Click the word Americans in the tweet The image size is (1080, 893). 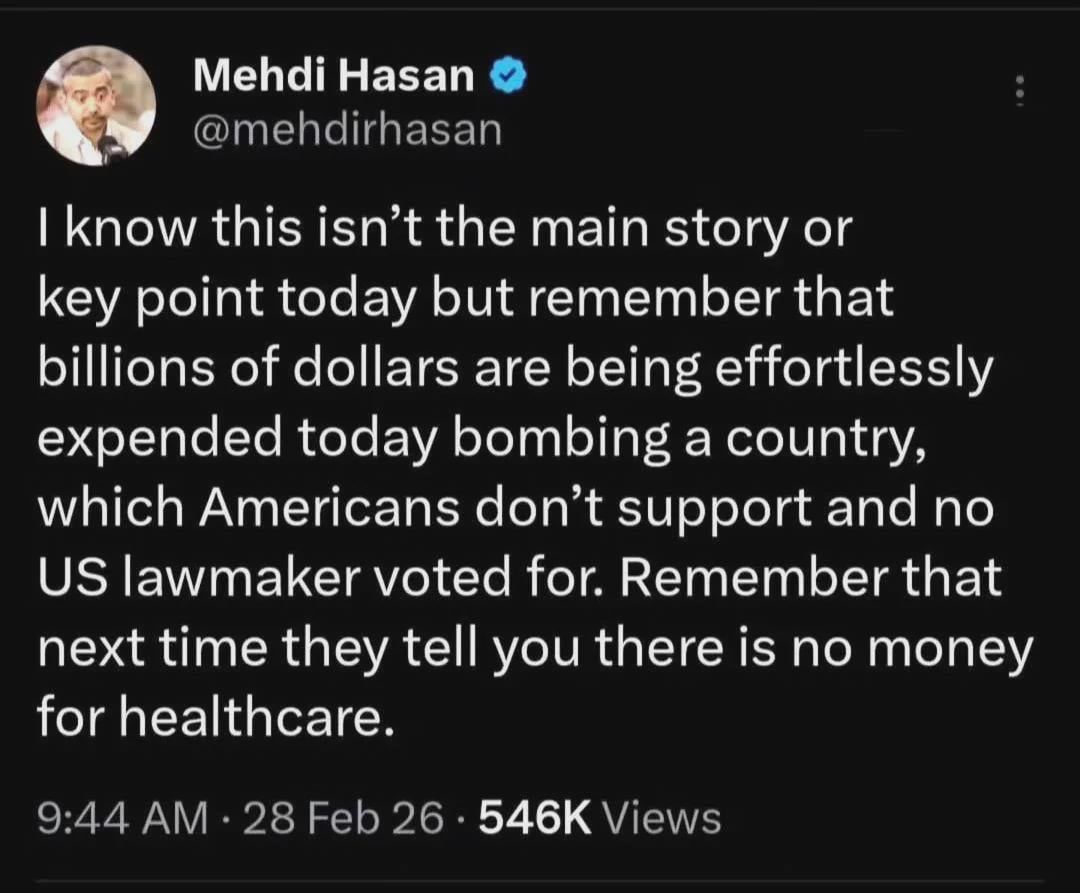click(x=319, y=508)
